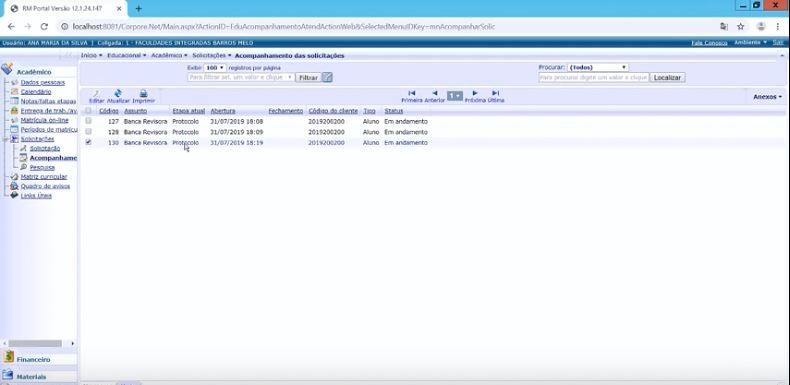Check the box for request 127
The image size is (790, 385).
88,121
